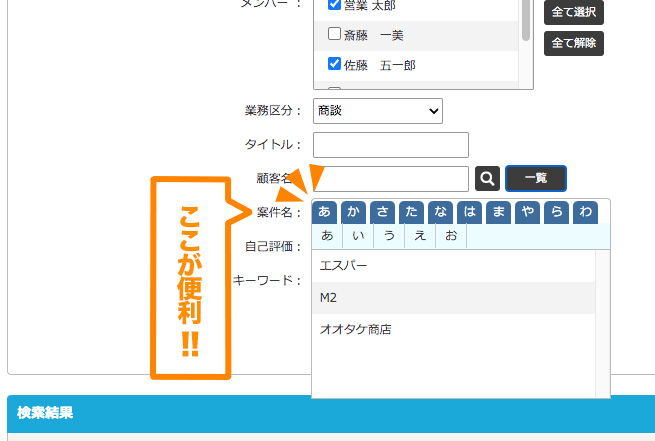This screenshot has width=655, height=441.
Task: Choose エスパー from the customer list
Action: pyautogui.click(x=454, y=266)
